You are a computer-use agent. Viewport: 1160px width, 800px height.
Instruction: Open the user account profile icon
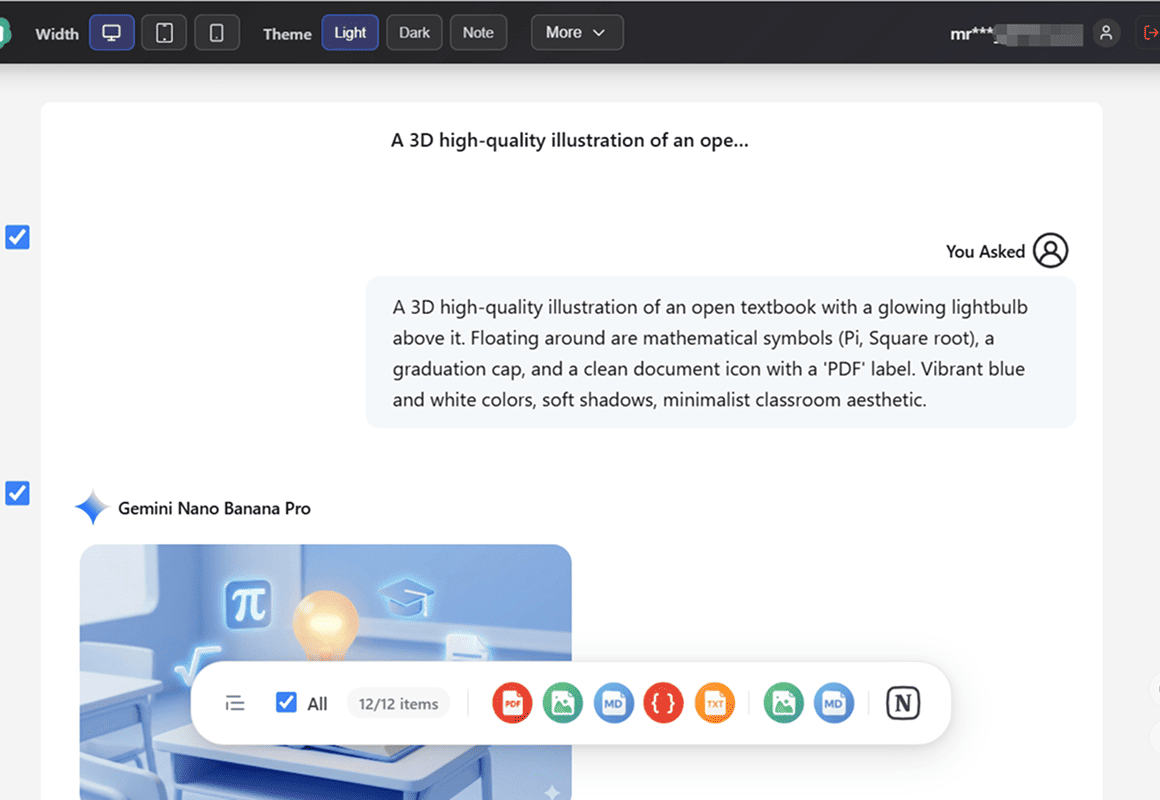(1105, 33)
